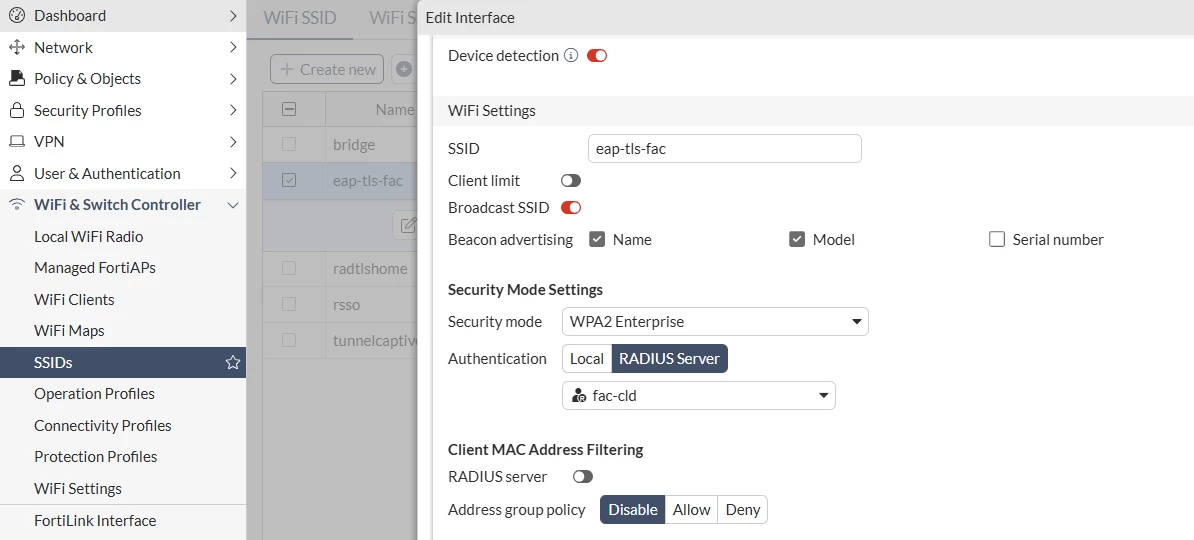1194x540 pixels.
Task: Click the SSID input field
Action: 725,149
